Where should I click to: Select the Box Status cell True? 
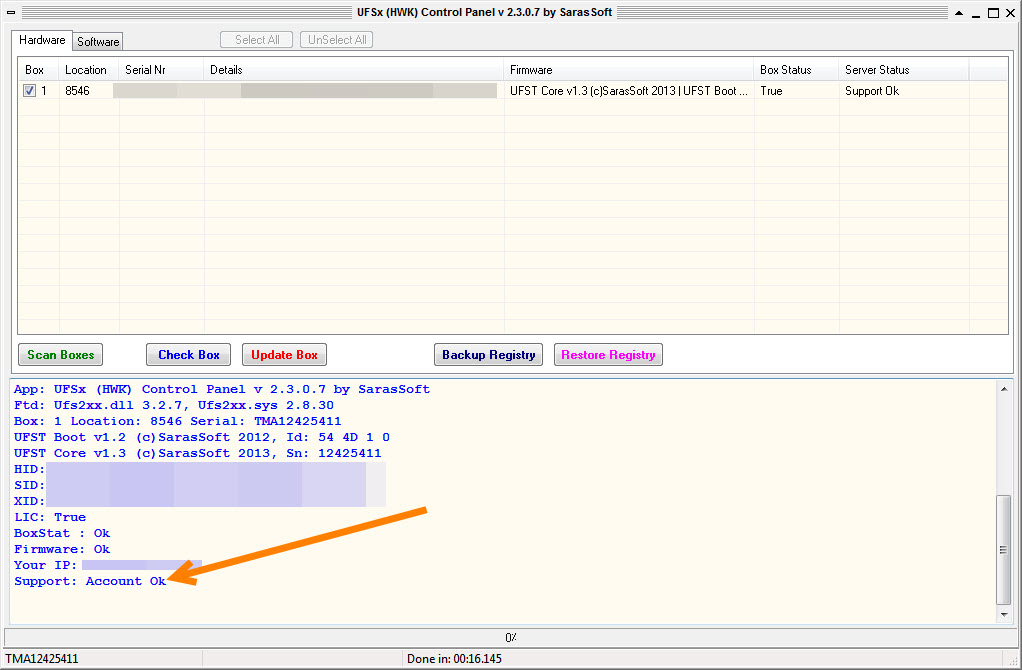click(771, 91)
